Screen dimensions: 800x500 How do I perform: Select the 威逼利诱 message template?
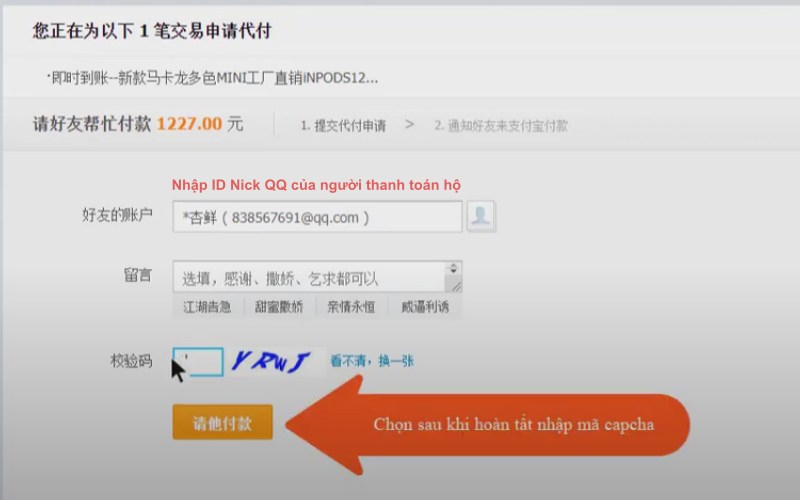[425, 307]
